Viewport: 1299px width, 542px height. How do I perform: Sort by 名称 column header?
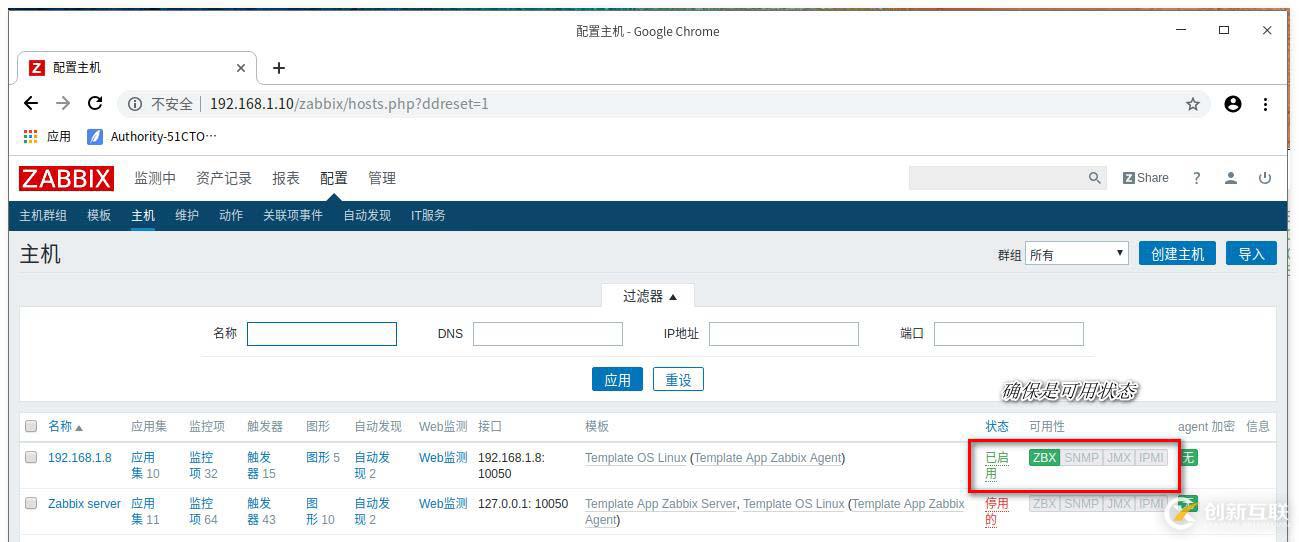[66, 426]
